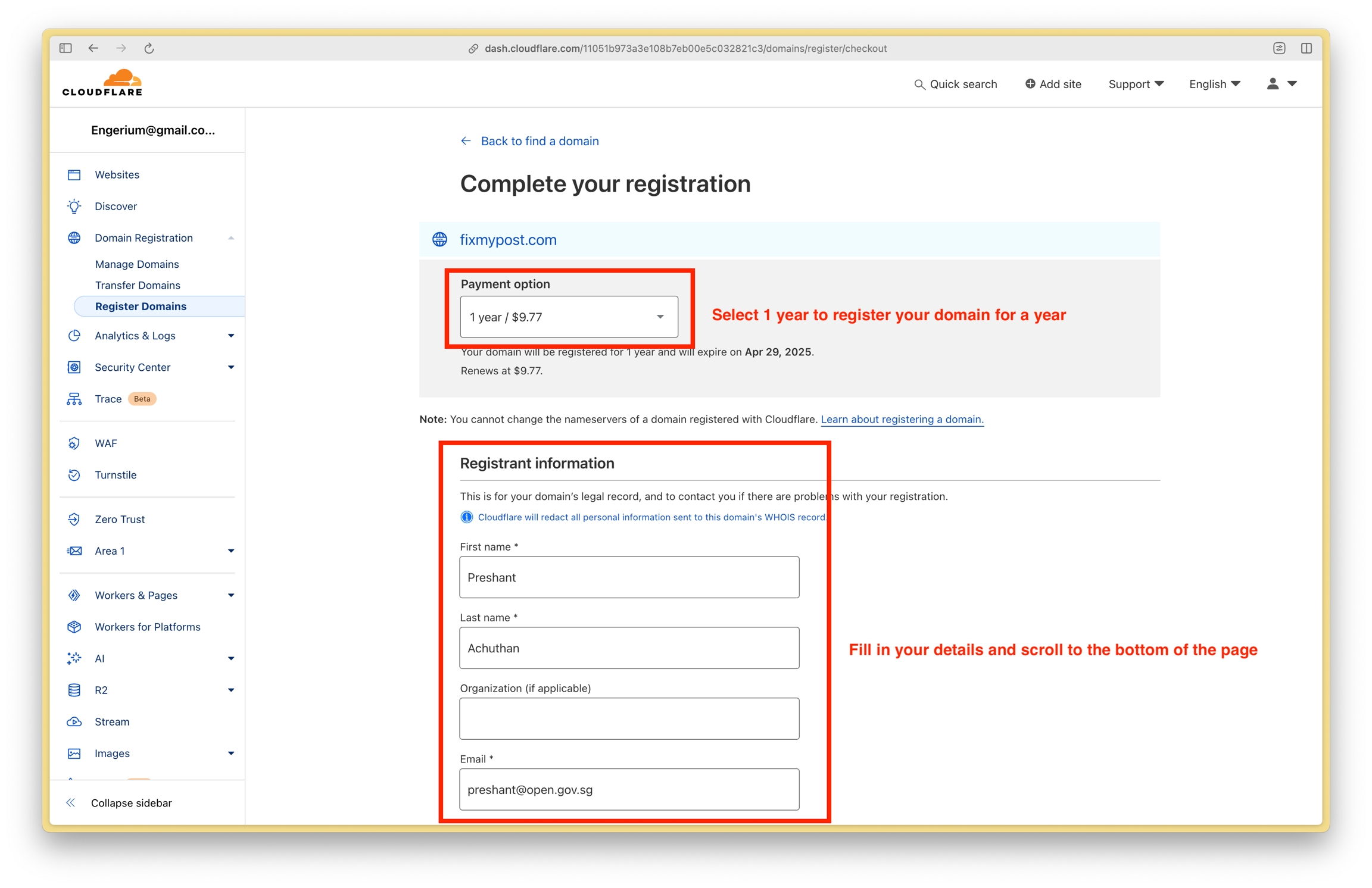1372x888 pixels.
Task: Click the browser address bar URL
Action: click(685, 49)
